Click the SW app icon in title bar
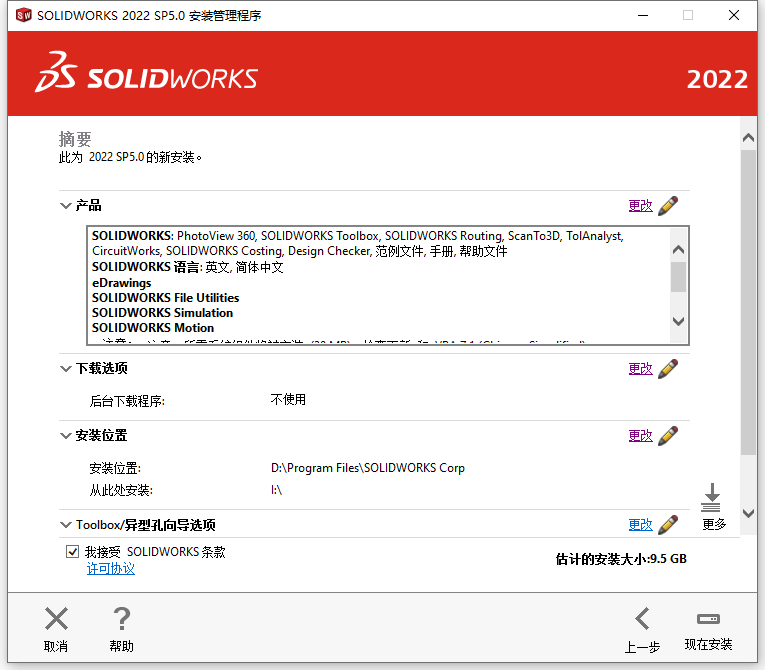Viewport: 765px width, 670px height. tap(23, 15)
